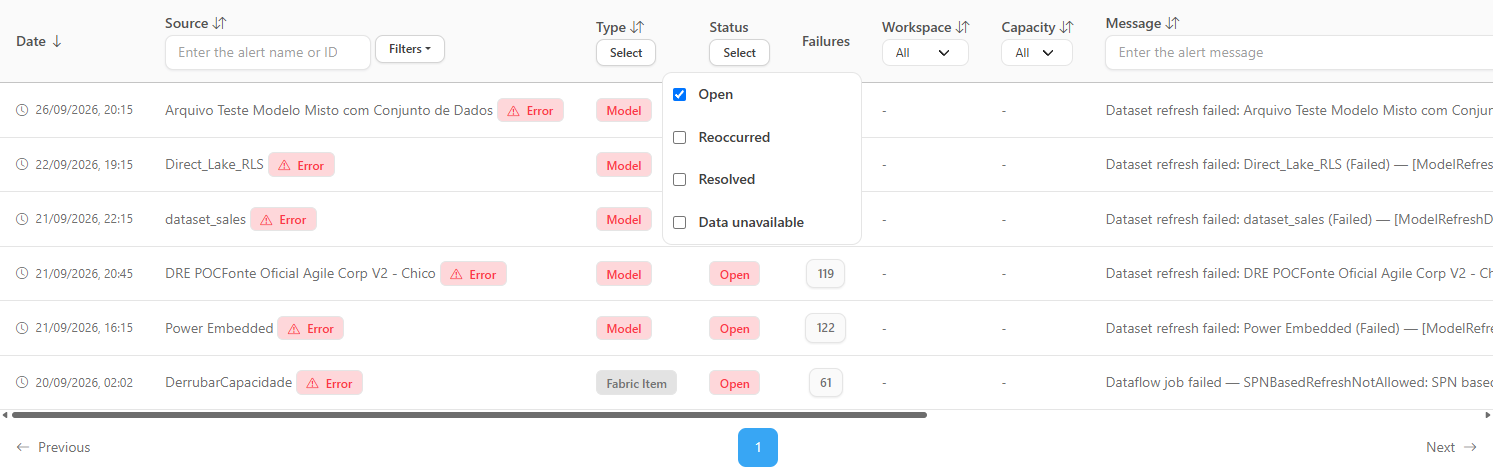Sort by Date descending arrow icon
Screen dimensions: 1493x468
pyautogui.click(x=56, y=41)
